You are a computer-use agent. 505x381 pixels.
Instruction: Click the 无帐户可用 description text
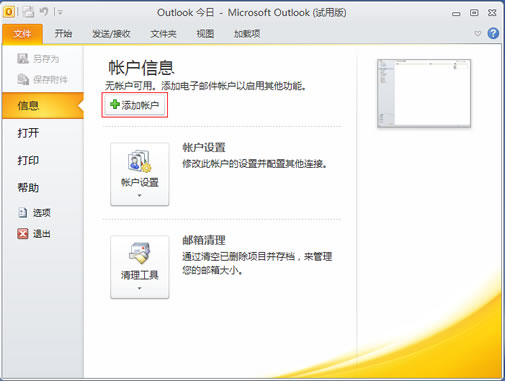coord(206,86)
